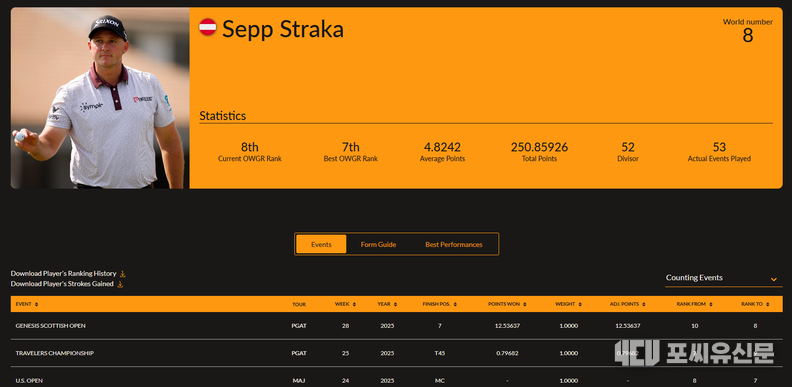This screenshot has width=792, height=387.
Task: Sort by WEIGHT column header
Action: pyautogui.click(x=568, y=304)
